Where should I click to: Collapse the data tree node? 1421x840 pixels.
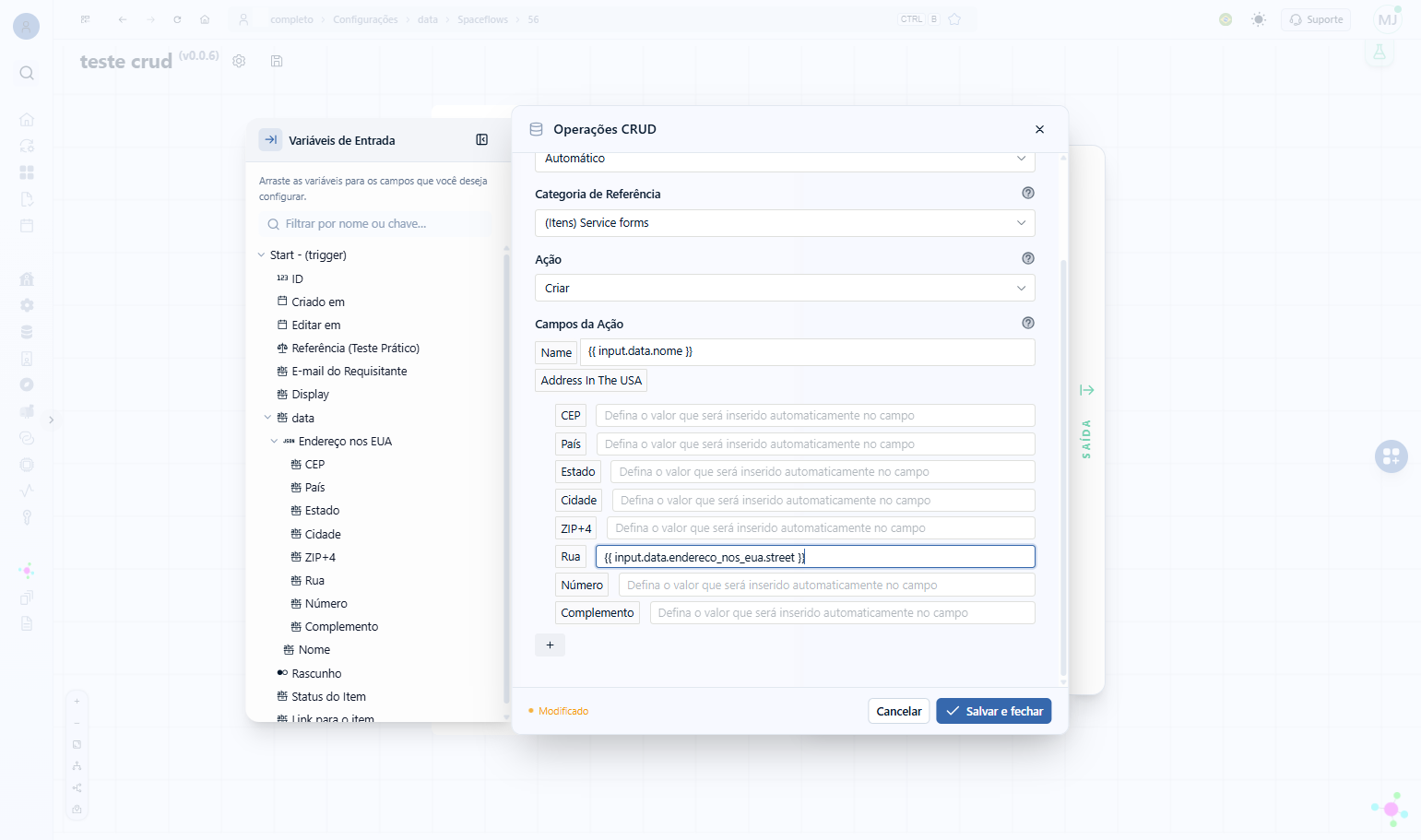[267, 418]
